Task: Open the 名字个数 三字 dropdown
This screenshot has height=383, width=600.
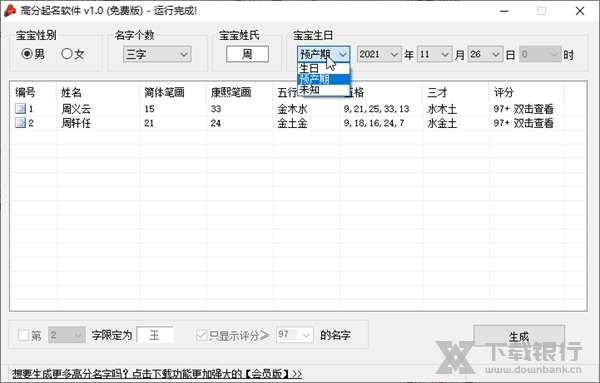Action: click(x=157, y=54)
